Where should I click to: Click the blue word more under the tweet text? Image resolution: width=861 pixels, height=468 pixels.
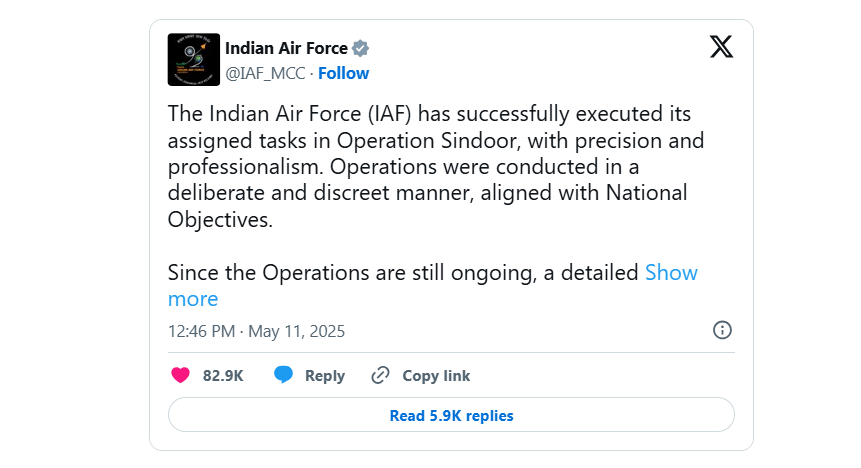point(193,299)
